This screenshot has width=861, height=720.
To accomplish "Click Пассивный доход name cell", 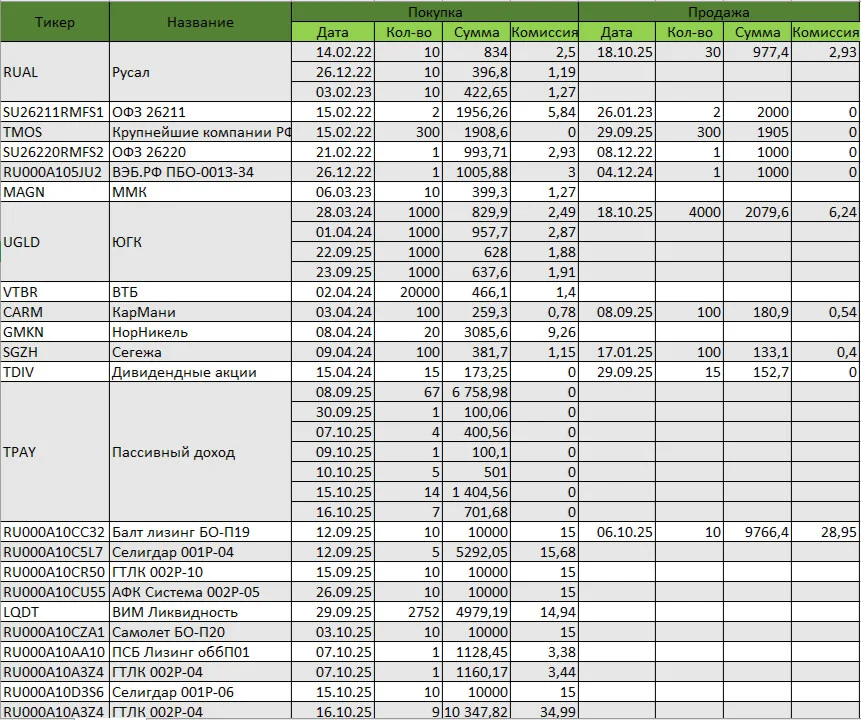I will (x=200, y=452).
